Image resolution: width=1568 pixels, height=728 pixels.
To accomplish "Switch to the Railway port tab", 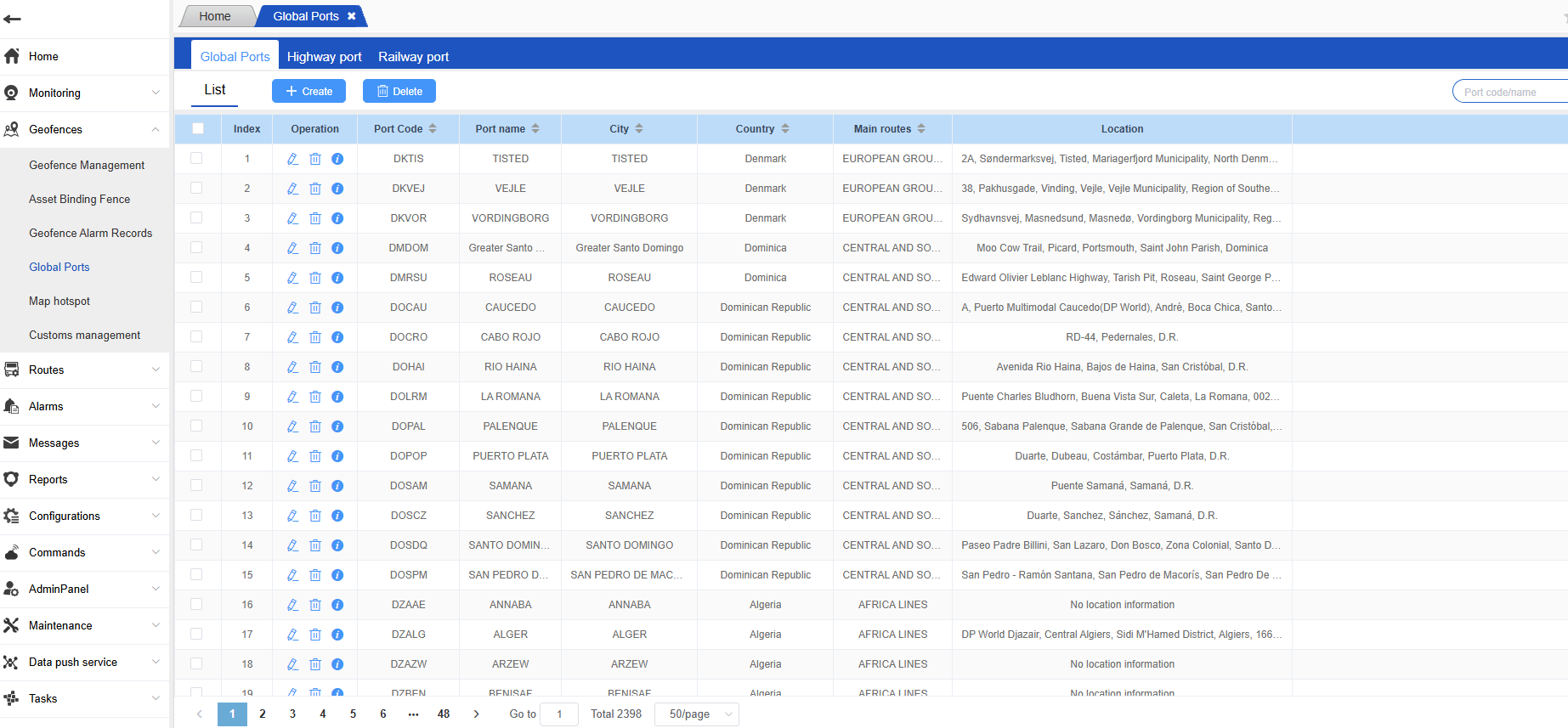I will pos(413,57).
